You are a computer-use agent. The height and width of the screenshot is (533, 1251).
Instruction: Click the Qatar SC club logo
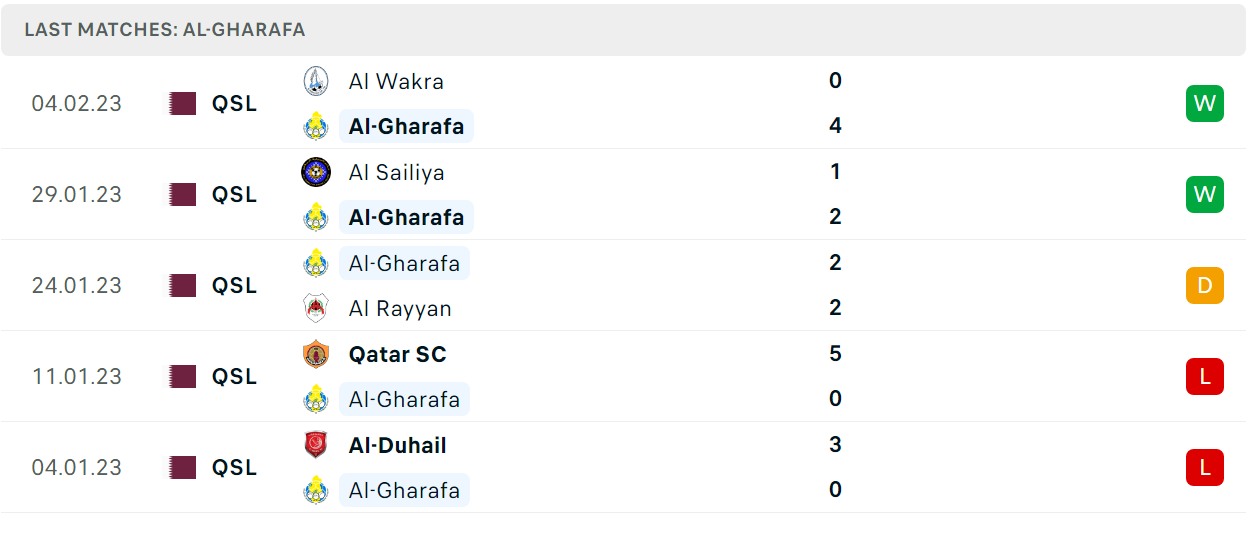click(x=316, y=354)
